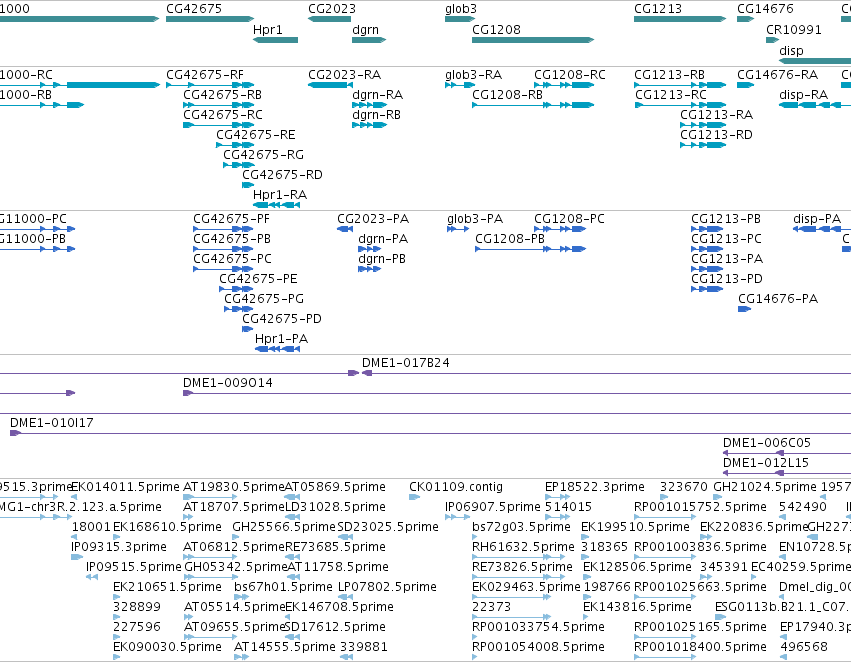The width and height of the screenshot is (851, 662).
Task: Click the CG42675-PD protein label
Action: pyautogui.click(x=282, y=319)
